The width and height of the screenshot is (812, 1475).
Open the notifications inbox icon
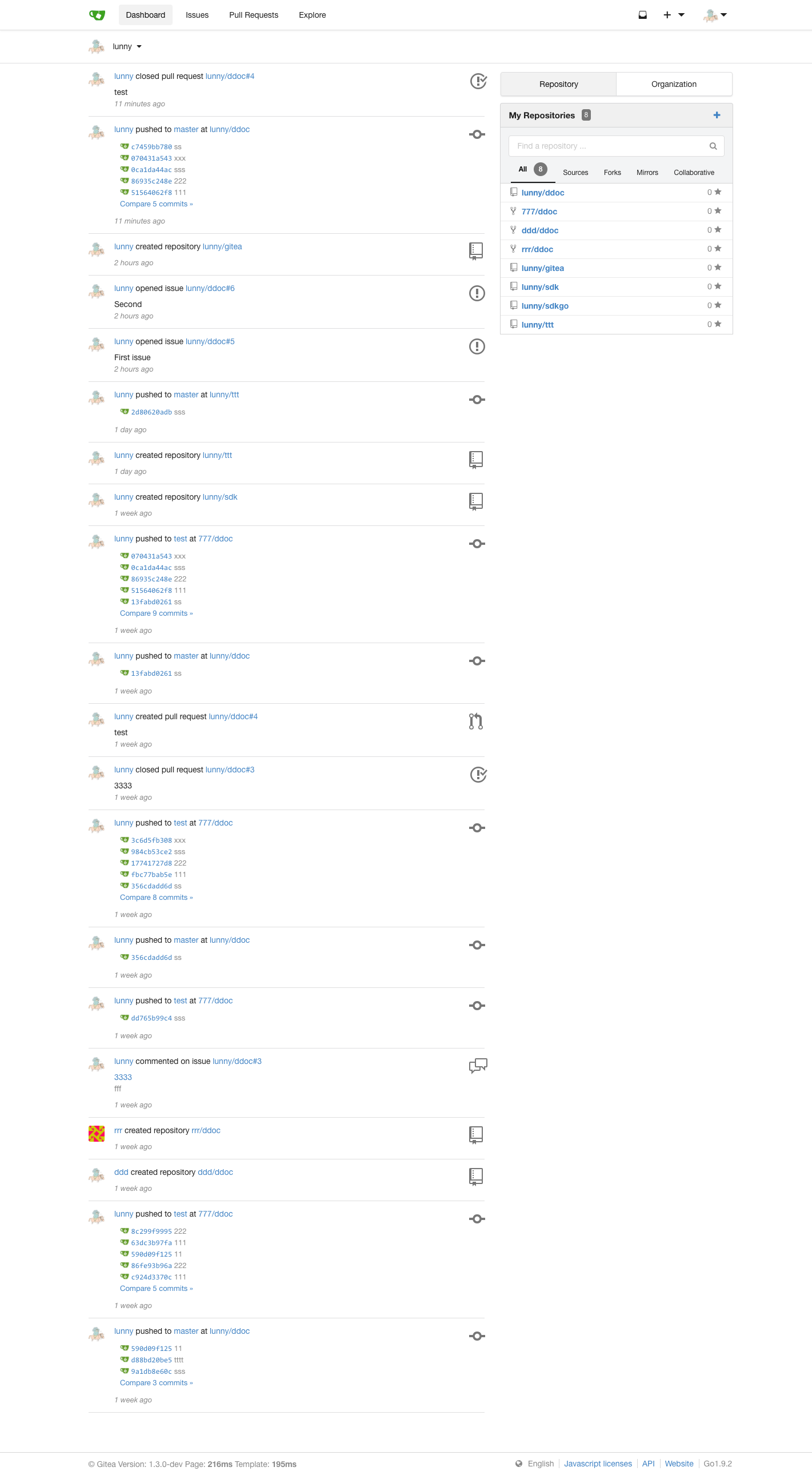coord(643,15)
